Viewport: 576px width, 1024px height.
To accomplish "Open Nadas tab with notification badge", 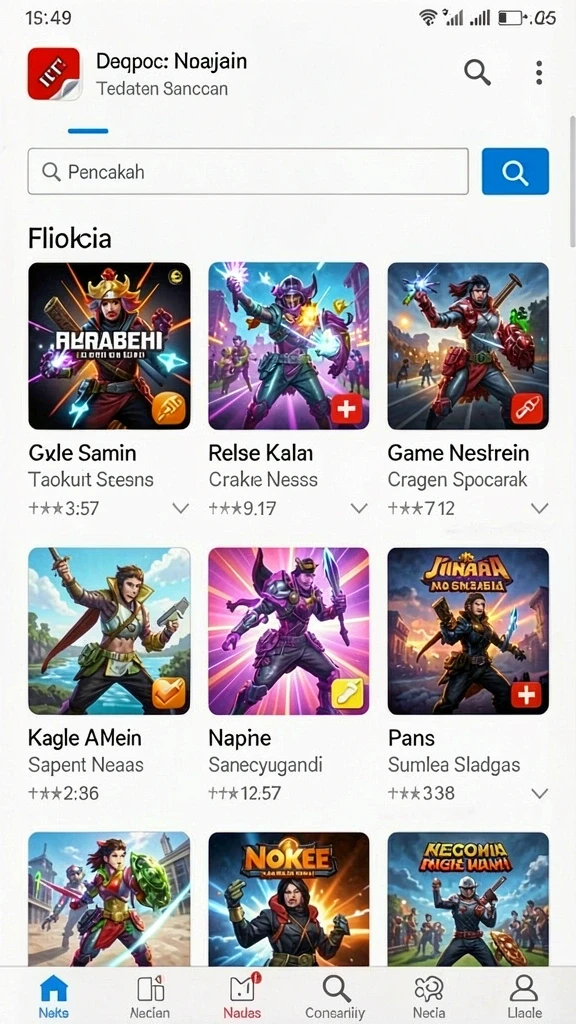I will pos(242,997).
